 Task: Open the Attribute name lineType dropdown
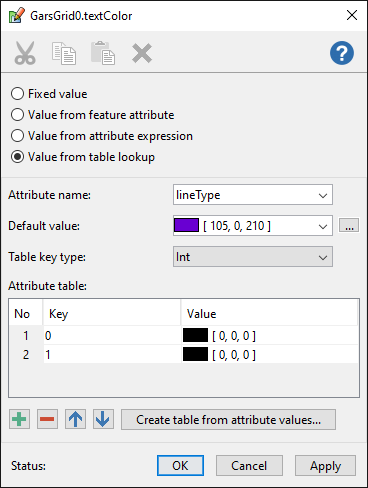(253, 195)
